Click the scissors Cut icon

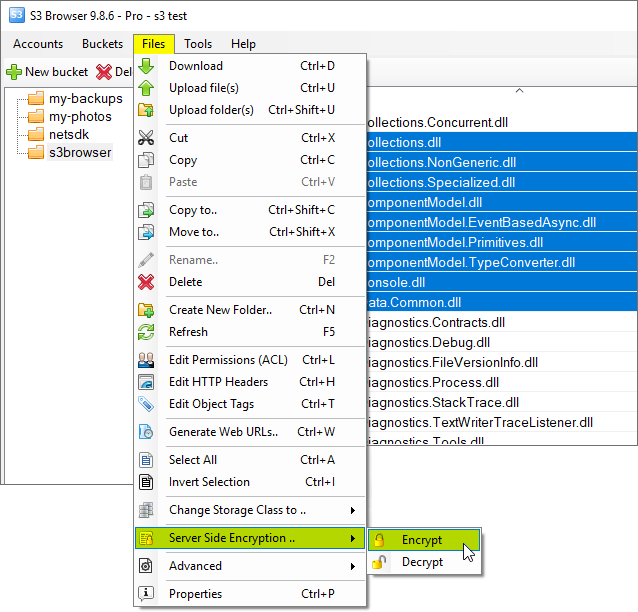click(146, 138)
